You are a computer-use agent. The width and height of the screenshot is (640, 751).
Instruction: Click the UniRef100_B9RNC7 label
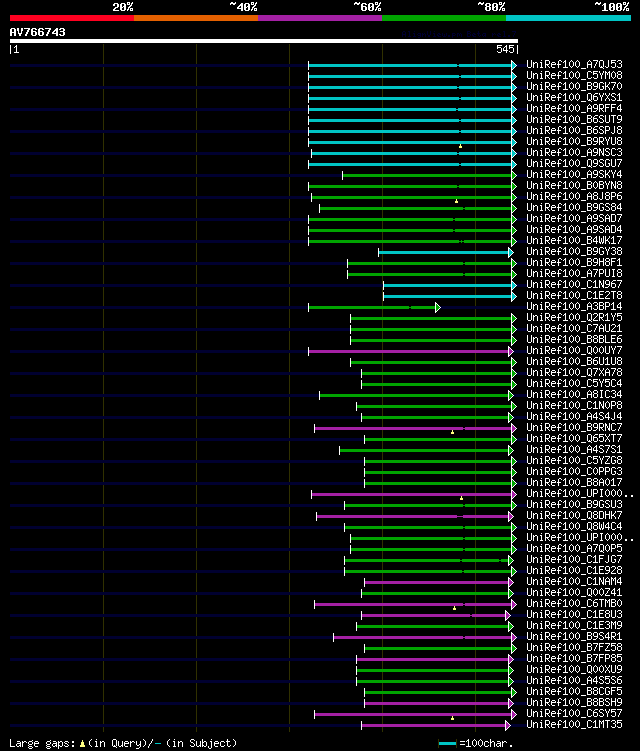[574, 428]
